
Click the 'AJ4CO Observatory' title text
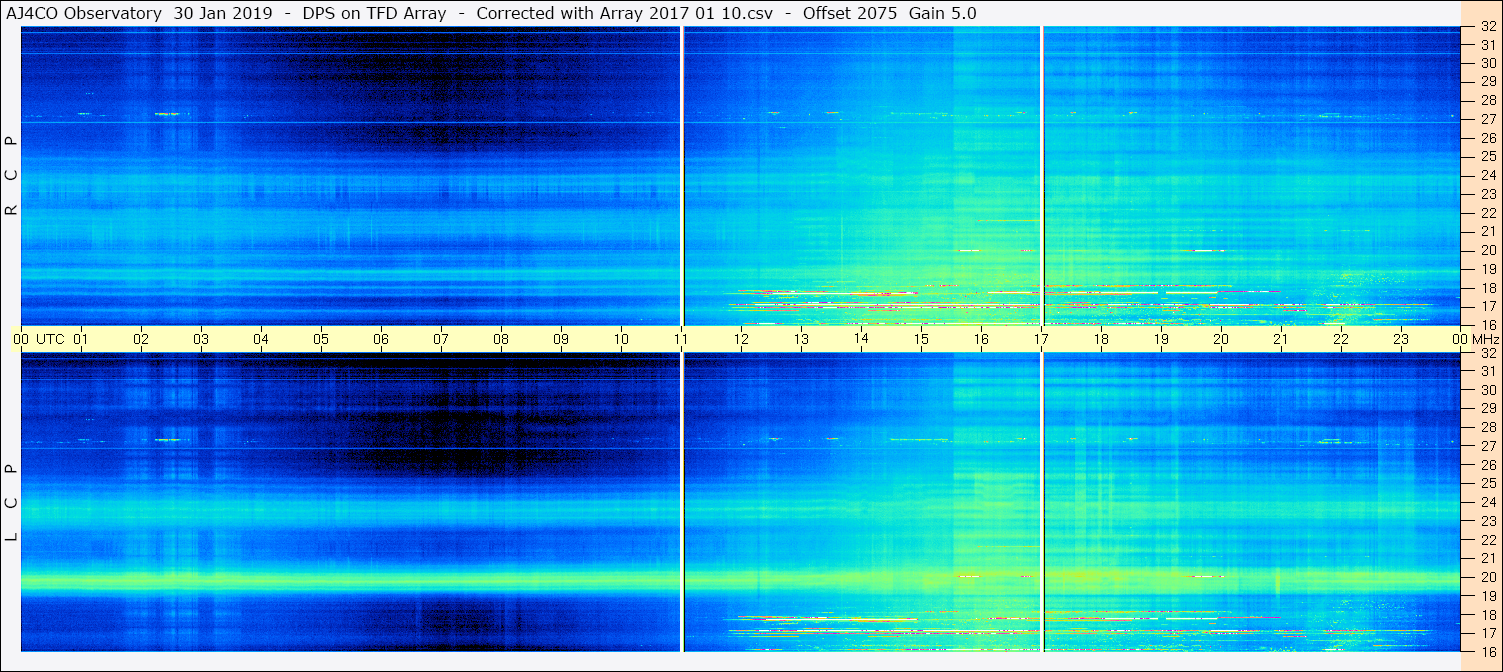pyautogui.click(x=82, y=13)
